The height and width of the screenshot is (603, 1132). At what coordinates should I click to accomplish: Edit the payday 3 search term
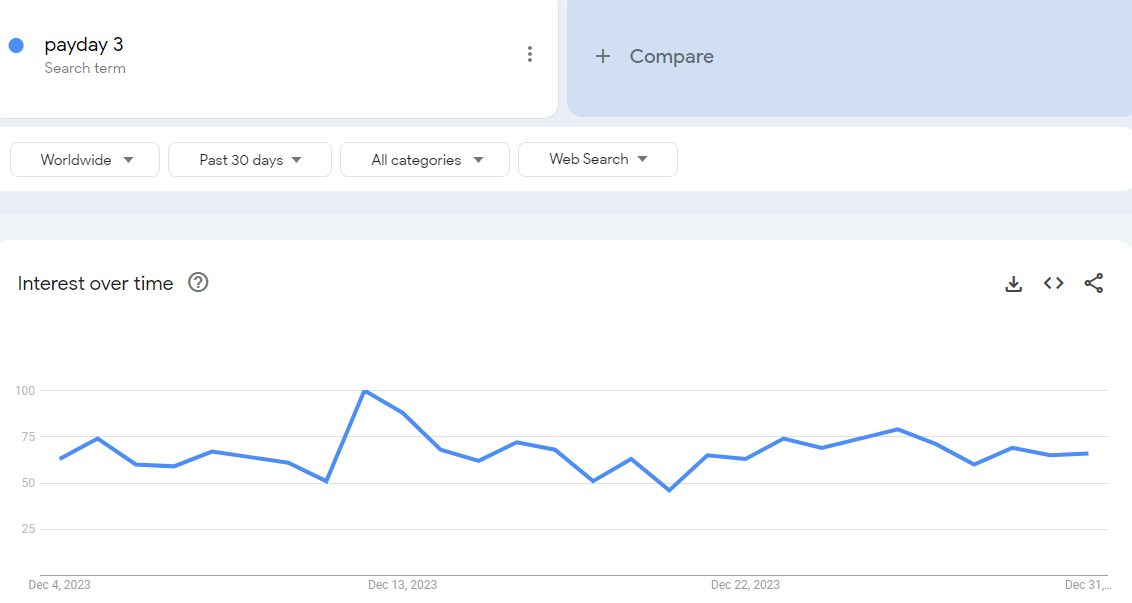84,45
